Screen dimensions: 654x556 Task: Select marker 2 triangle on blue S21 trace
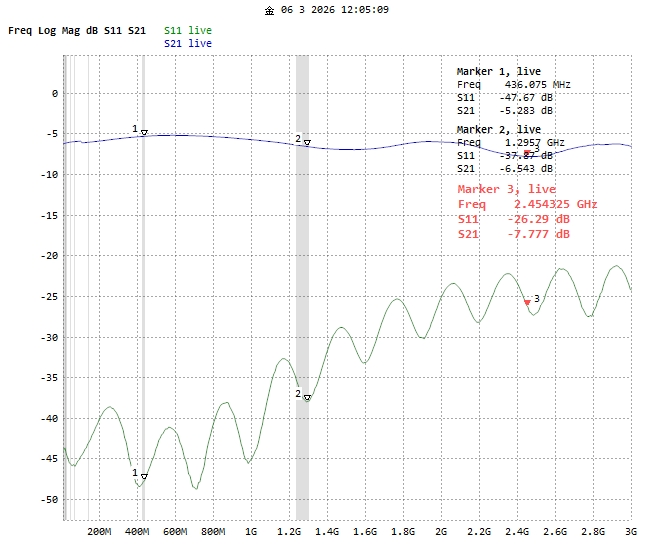307,143
